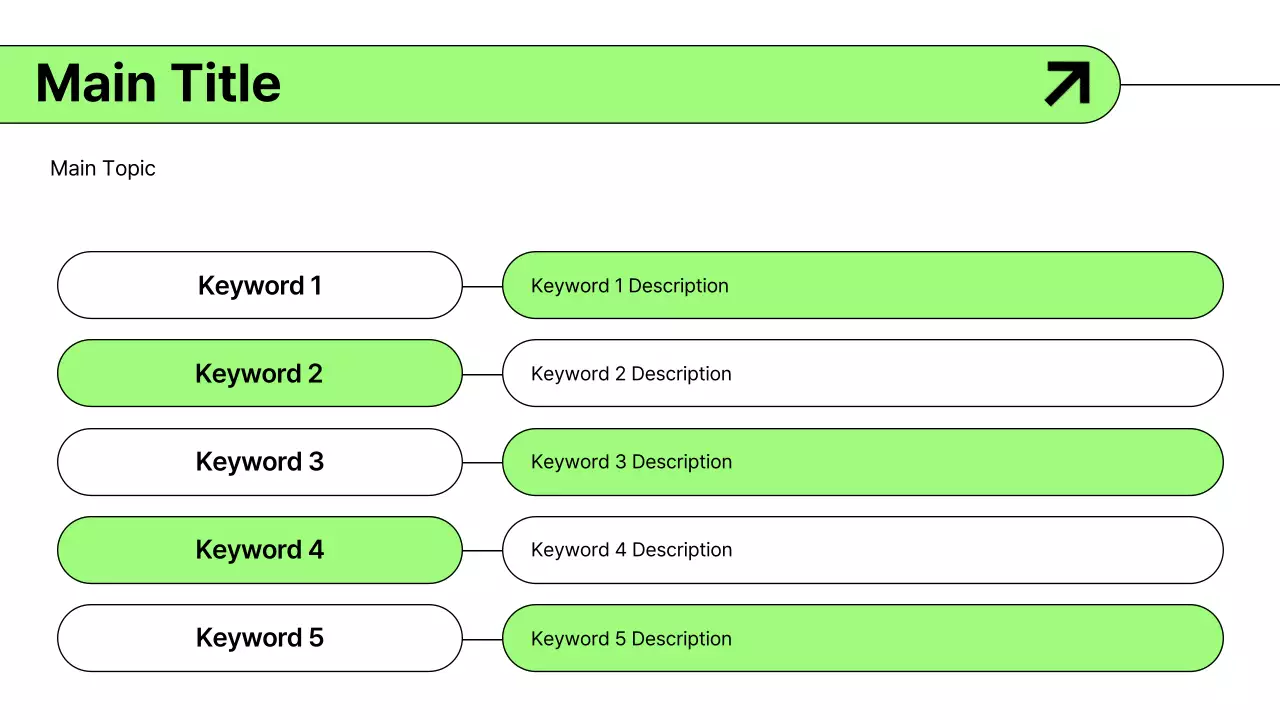Image resolution: width=1280 pixels, height=720 pixels.
Task: Click connector line beside Keyword 4
Action: point(482,551)
